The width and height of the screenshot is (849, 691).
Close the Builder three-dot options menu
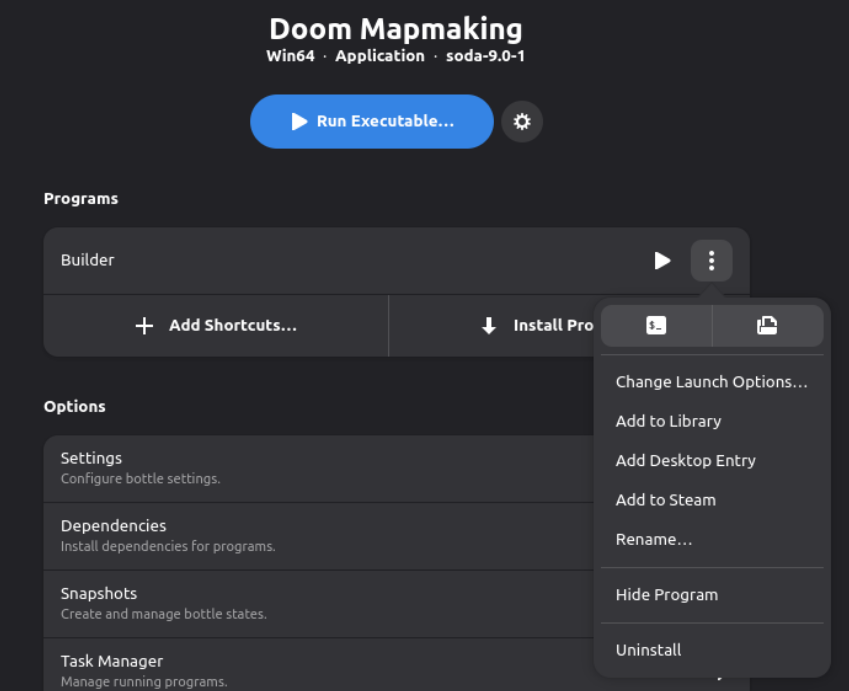click(711, 261)
